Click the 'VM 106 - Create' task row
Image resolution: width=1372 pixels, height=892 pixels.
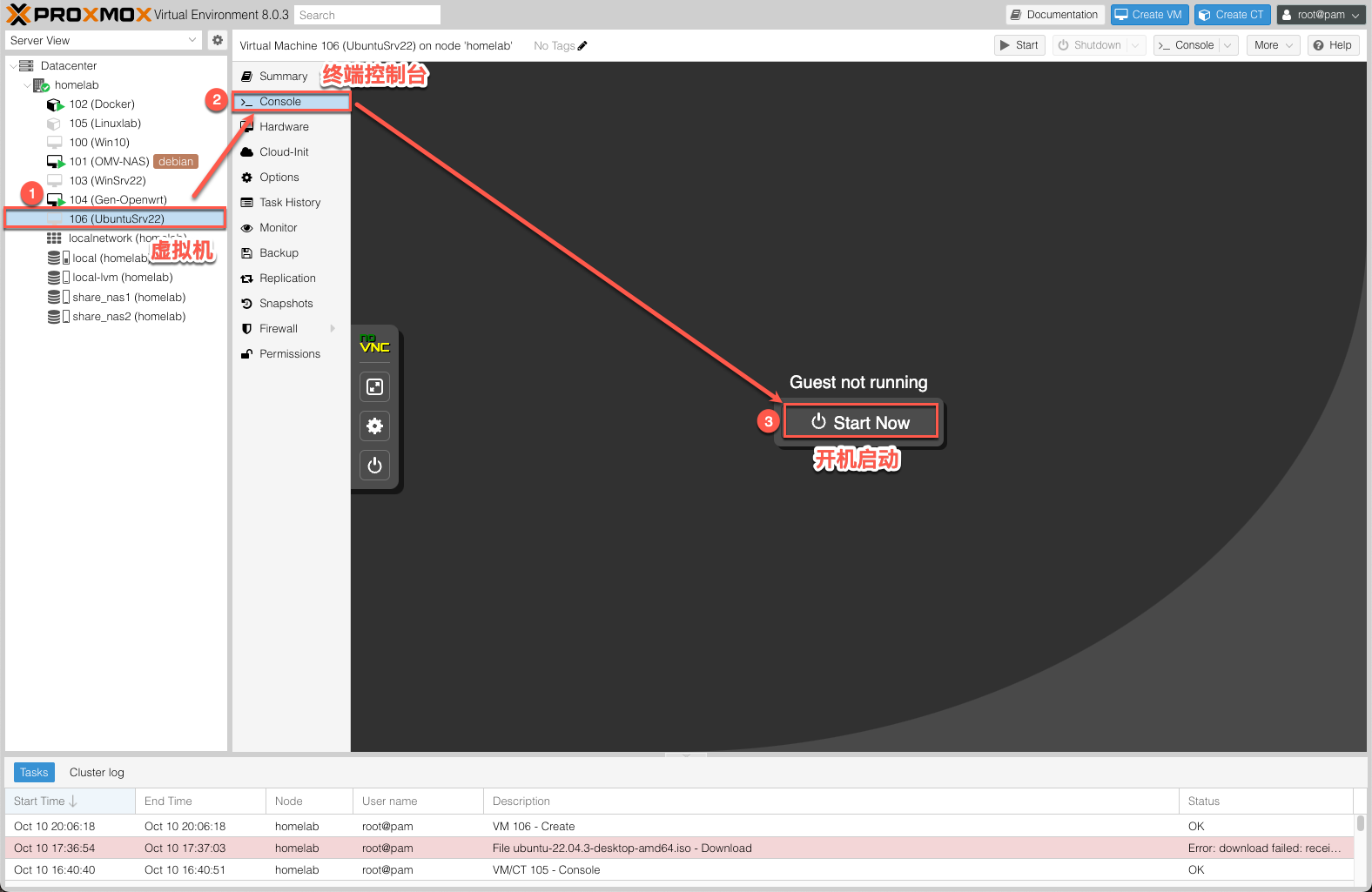point(679,827)
